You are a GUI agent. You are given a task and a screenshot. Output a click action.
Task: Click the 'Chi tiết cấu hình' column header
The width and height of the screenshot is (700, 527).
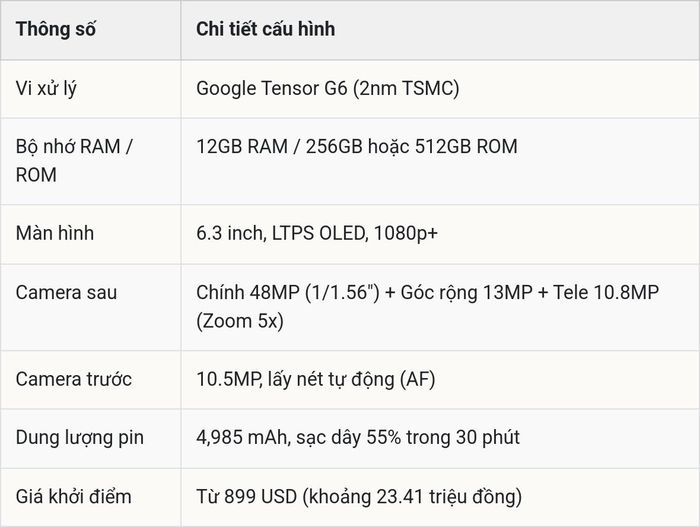266,29
